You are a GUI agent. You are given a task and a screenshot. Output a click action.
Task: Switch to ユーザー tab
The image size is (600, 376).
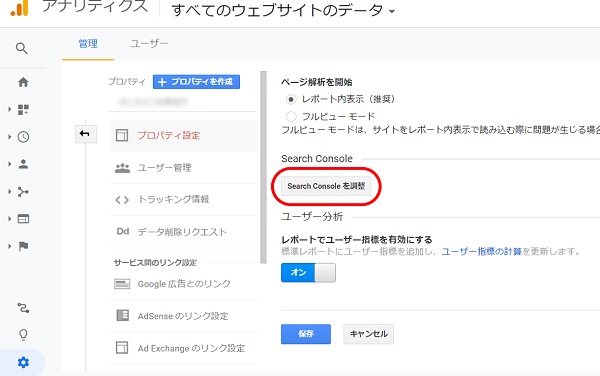pos(149,44)
